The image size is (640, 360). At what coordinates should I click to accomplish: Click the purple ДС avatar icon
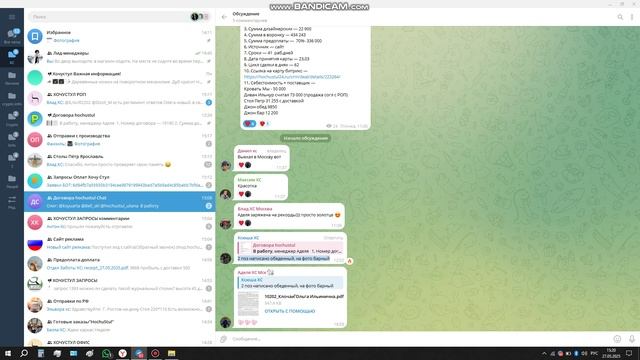tap(35, 202)
